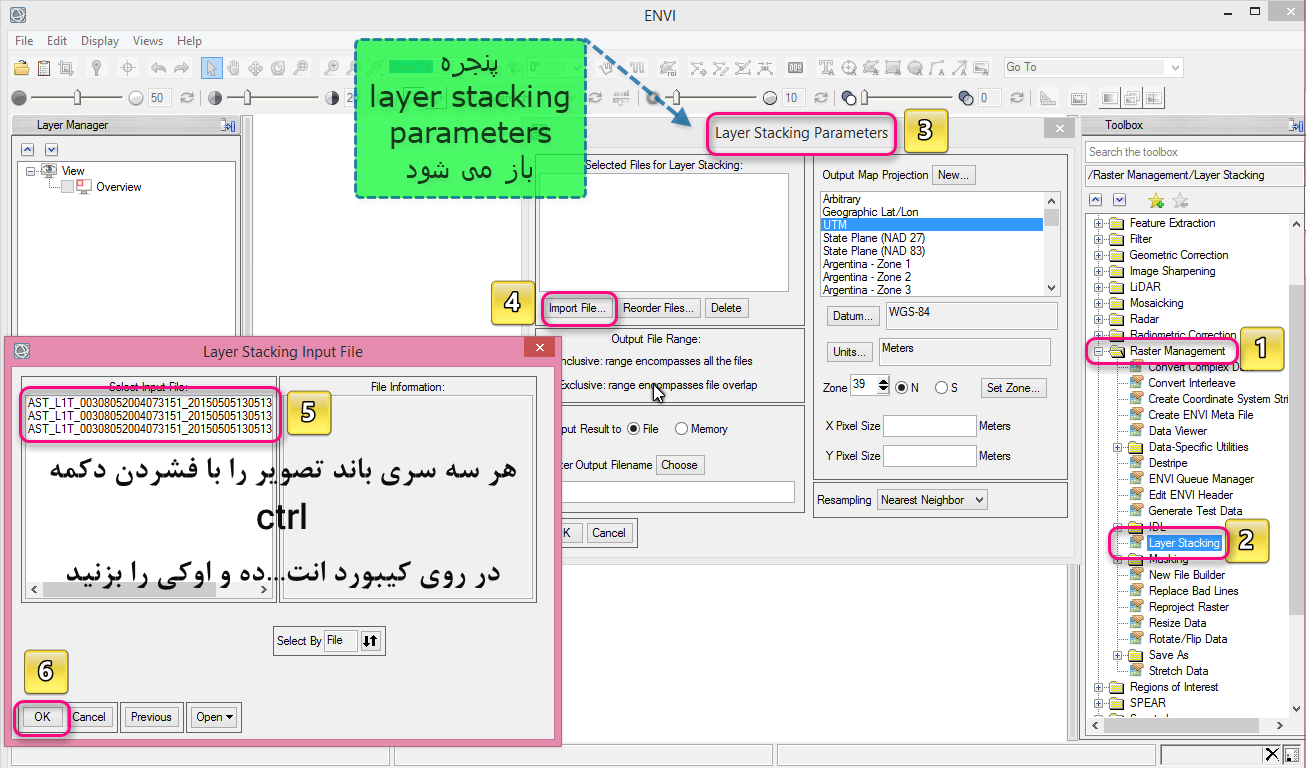Select the Symbol Annotation tool
Image resolution: width=1306 pixels, height=768 pixels.
click(849, 68)
